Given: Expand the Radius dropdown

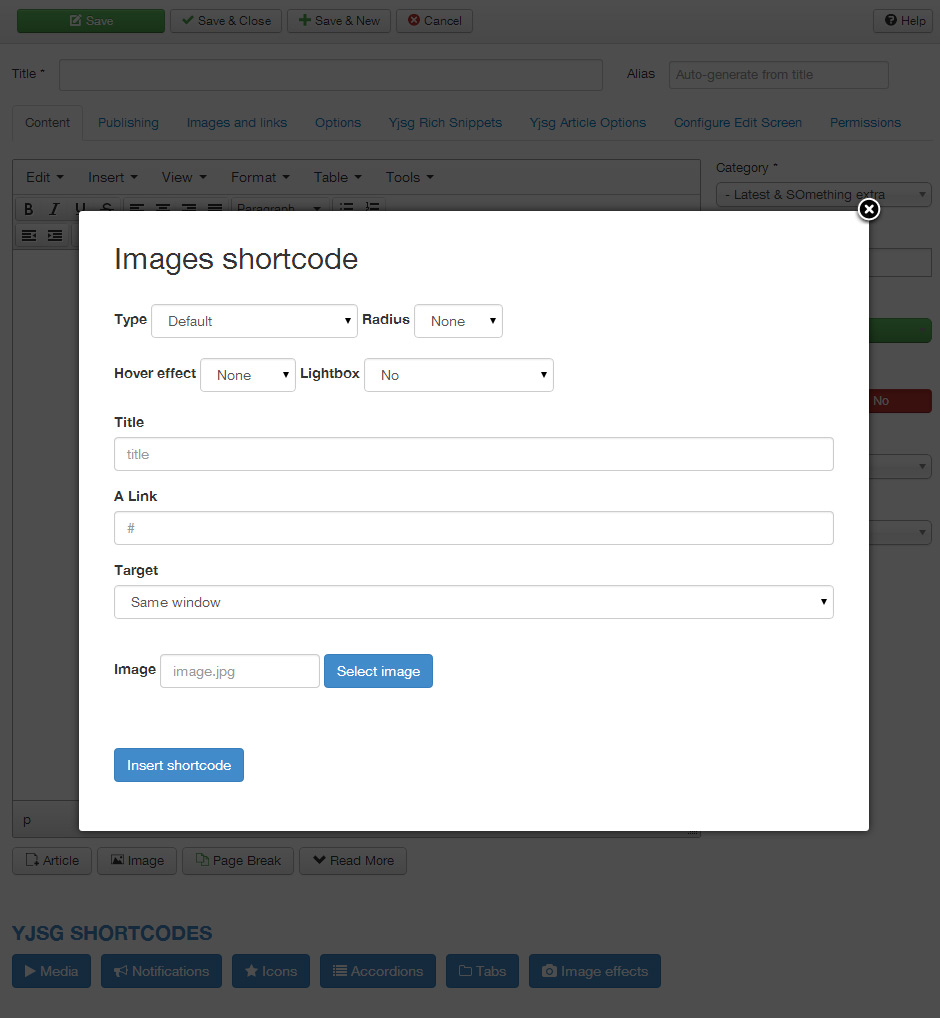Looking at the screenshot, I should click(x=458, y=321).
